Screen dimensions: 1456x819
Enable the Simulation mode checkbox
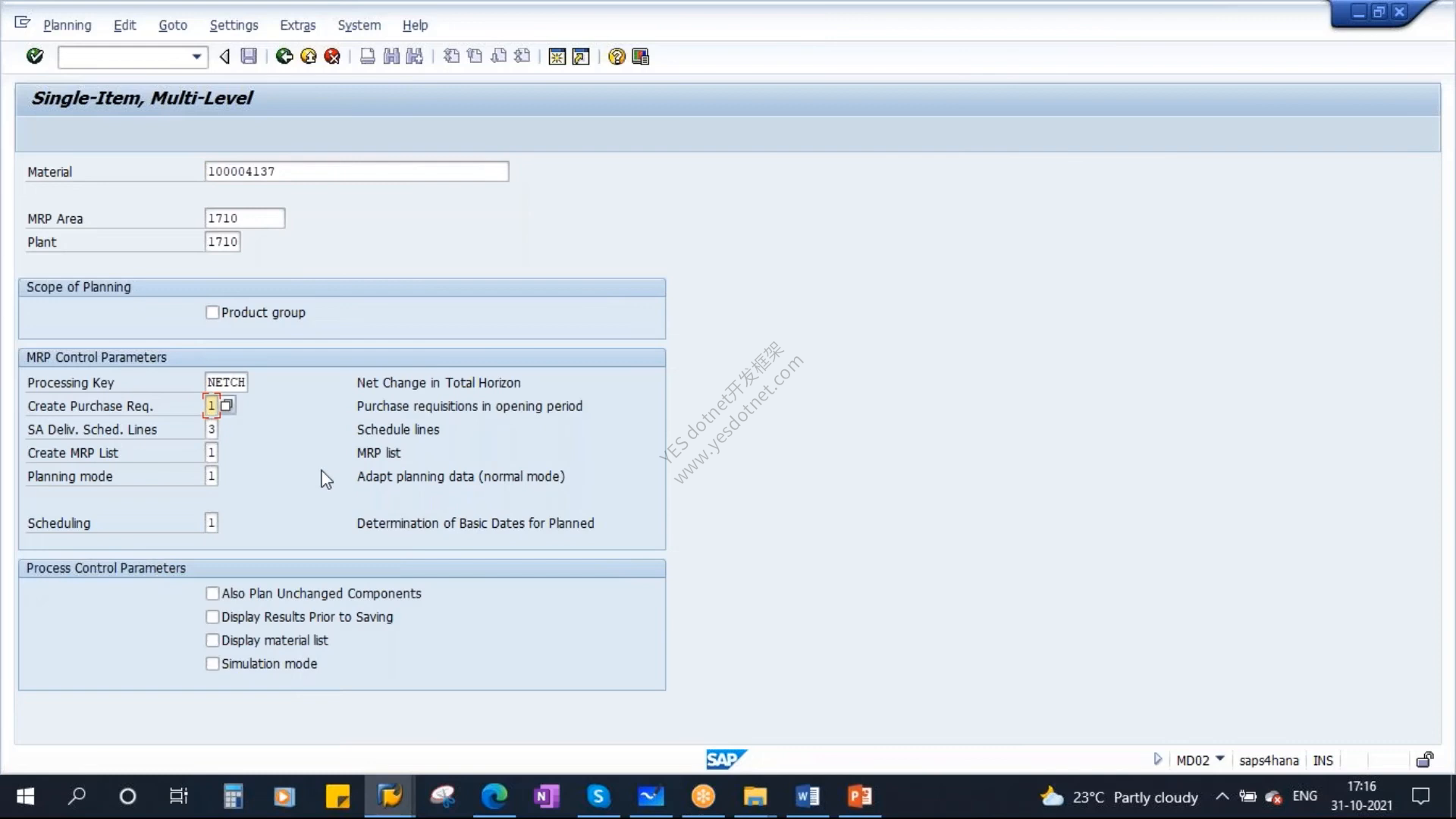[x=212, y=664]
